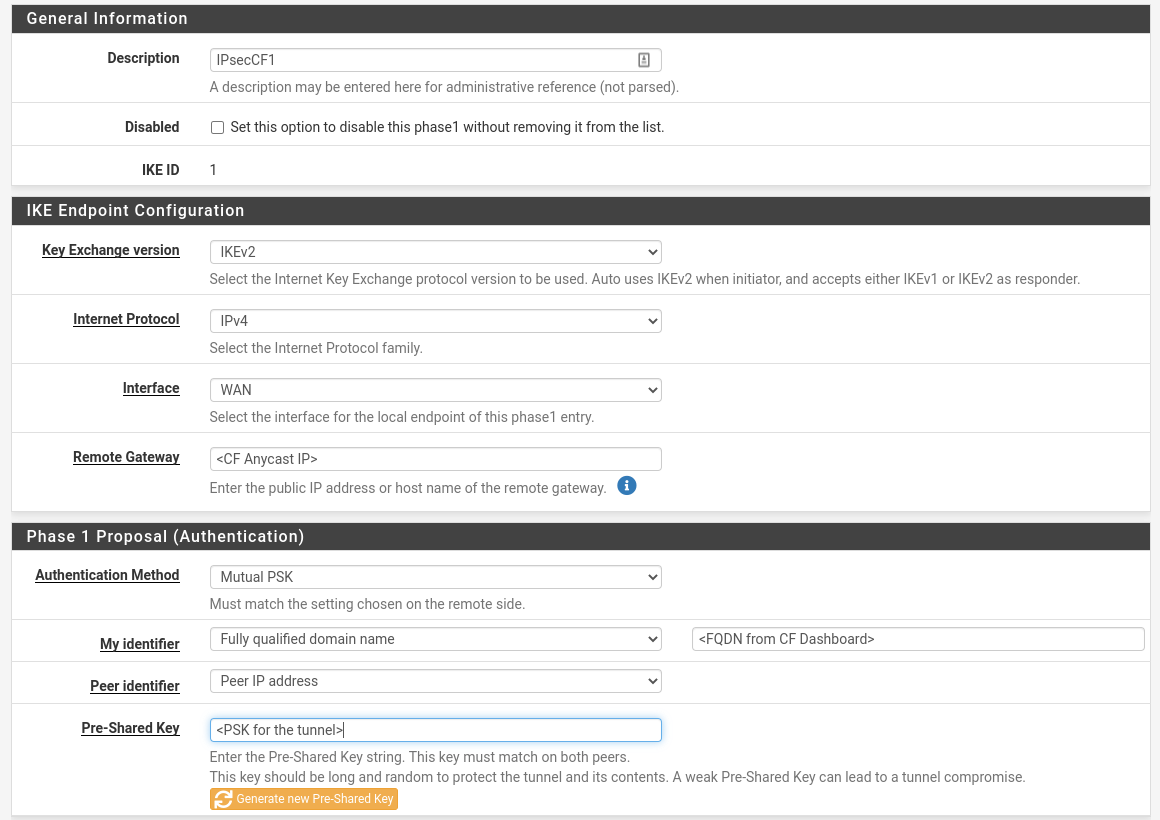Click the Interface help link
The height and width of the screenshot is (820, 1160).
click(151, 388)
